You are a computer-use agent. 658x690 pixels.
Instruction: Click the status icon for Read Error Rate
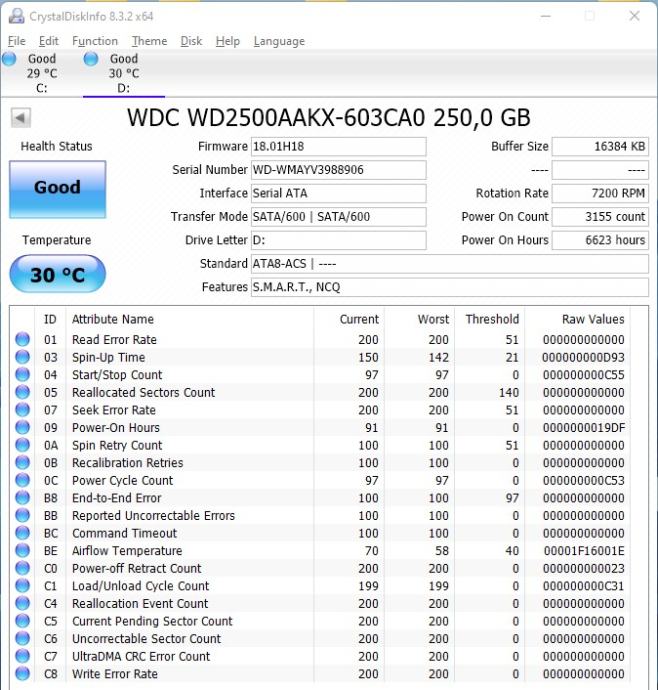point(22,339)
